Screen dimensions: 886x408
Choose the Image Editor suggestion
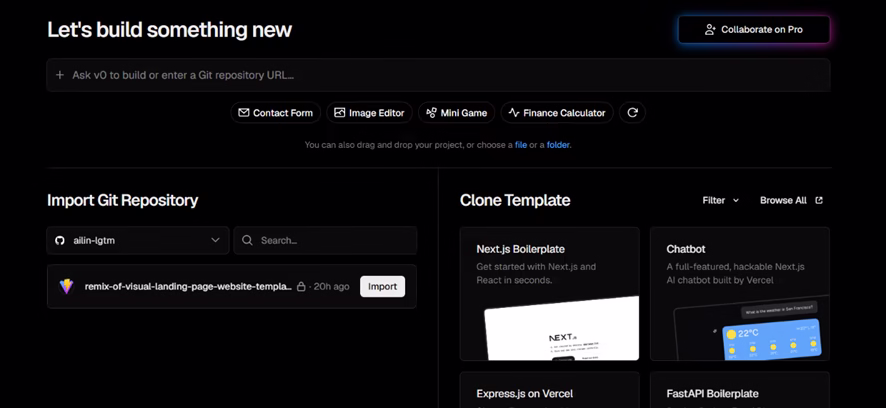click(370, 112)
